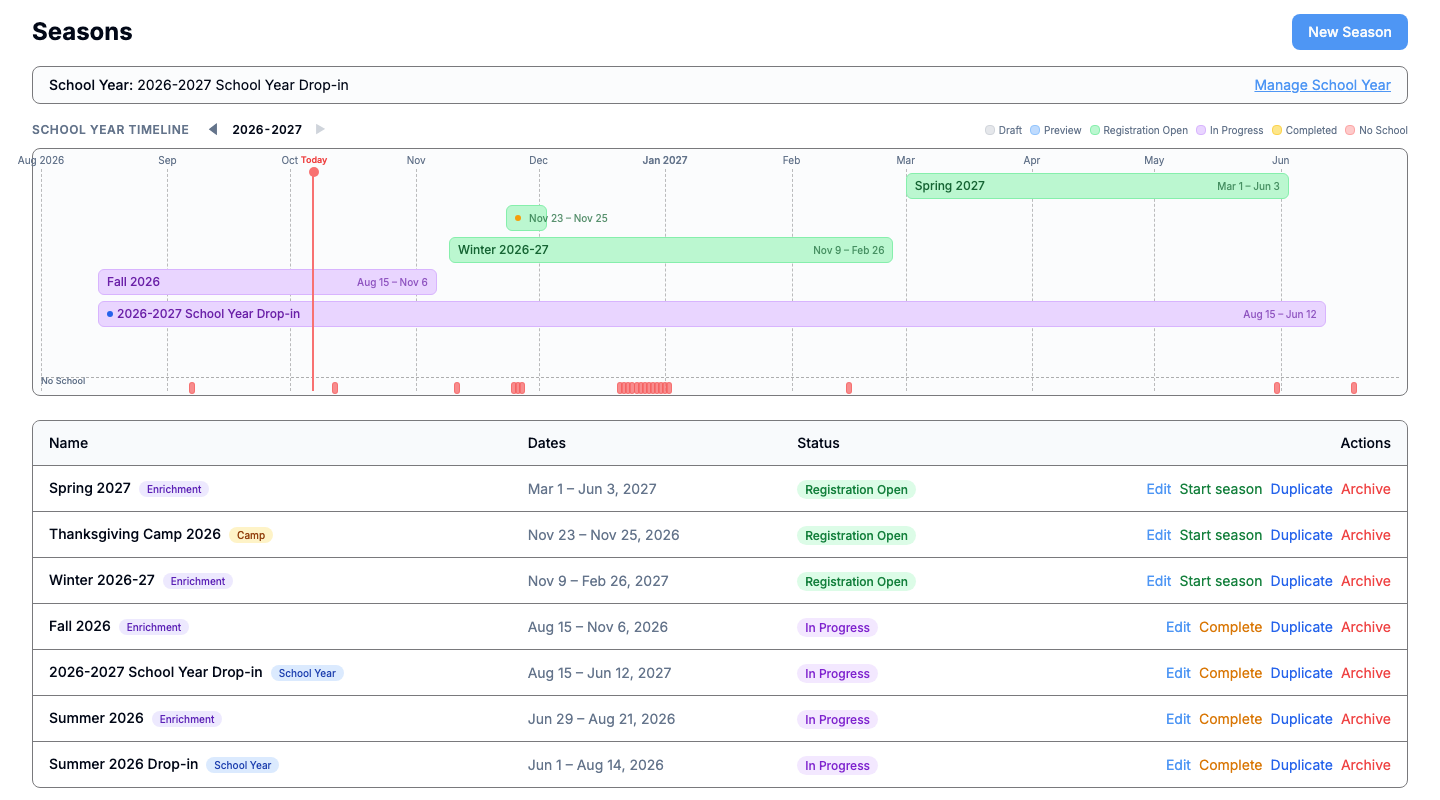Archive the Fall 2026 season
Screen dimensions: 1440x800
point(1366,627)
